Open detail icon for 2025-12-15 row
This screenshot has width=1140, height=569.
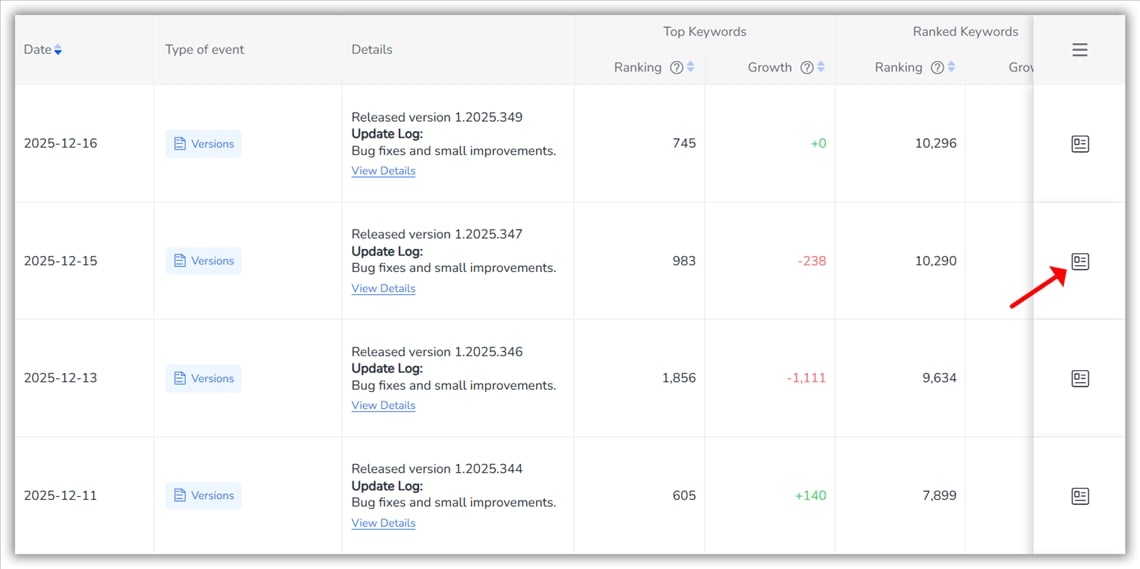1079,261
